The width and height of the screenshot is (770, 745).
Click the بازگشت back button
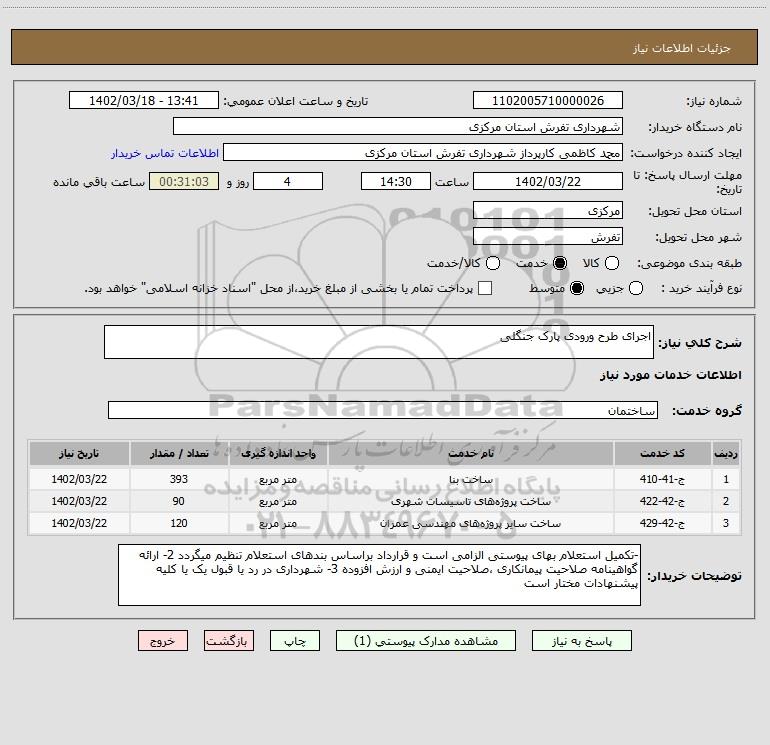tap(229, 641)
